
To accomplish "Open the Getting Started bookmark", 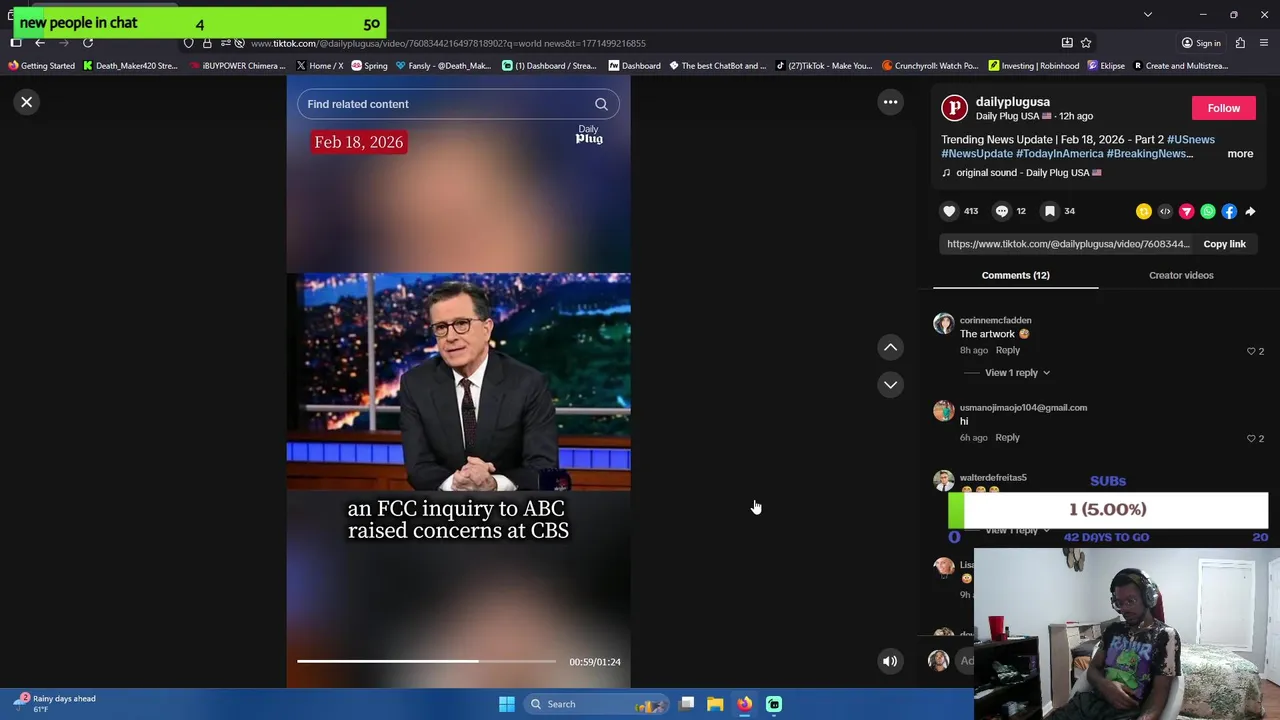I will point(41,66).
